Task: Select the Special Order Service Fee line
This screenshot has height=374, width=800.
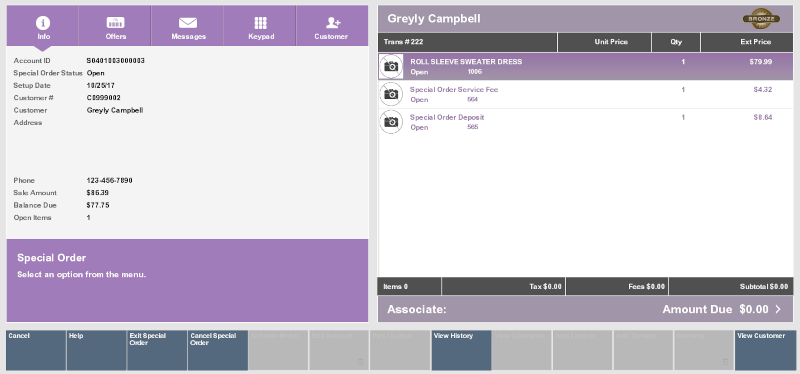Action: click(x=586, y=94)
